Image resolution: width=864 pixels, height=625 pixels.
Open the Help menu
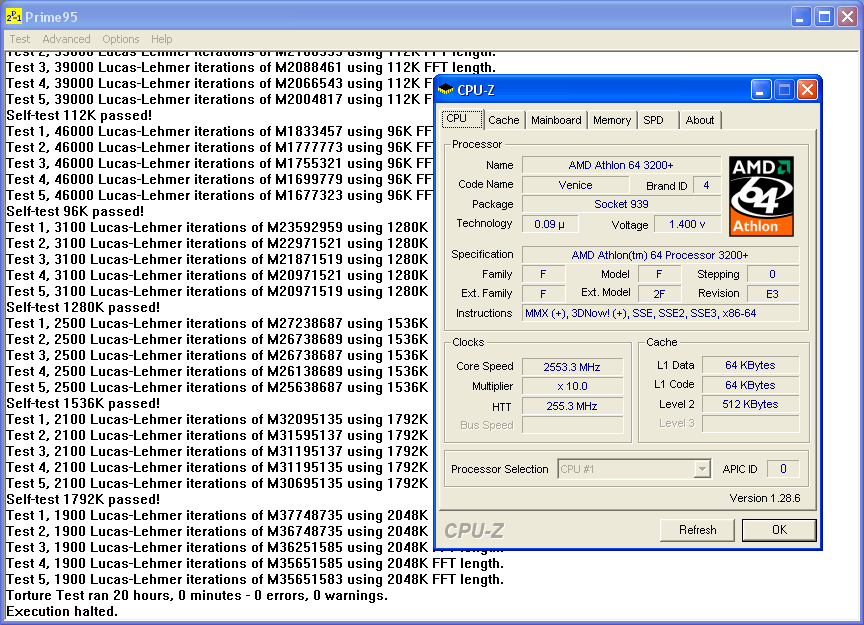point(161,39)
